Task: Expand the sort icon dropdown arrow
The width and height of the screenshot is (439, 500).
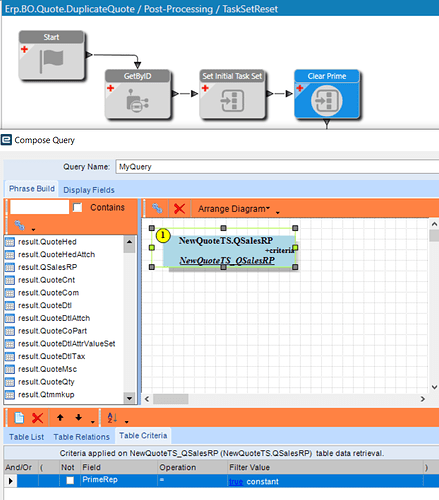Action: pyautogui.click(x=126, y=422)
